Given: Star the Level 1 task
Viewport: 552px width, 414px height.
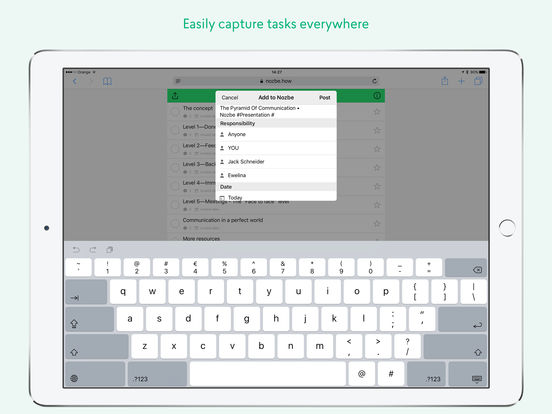Looking at the screenshot, I should click(x=377, y=131).
